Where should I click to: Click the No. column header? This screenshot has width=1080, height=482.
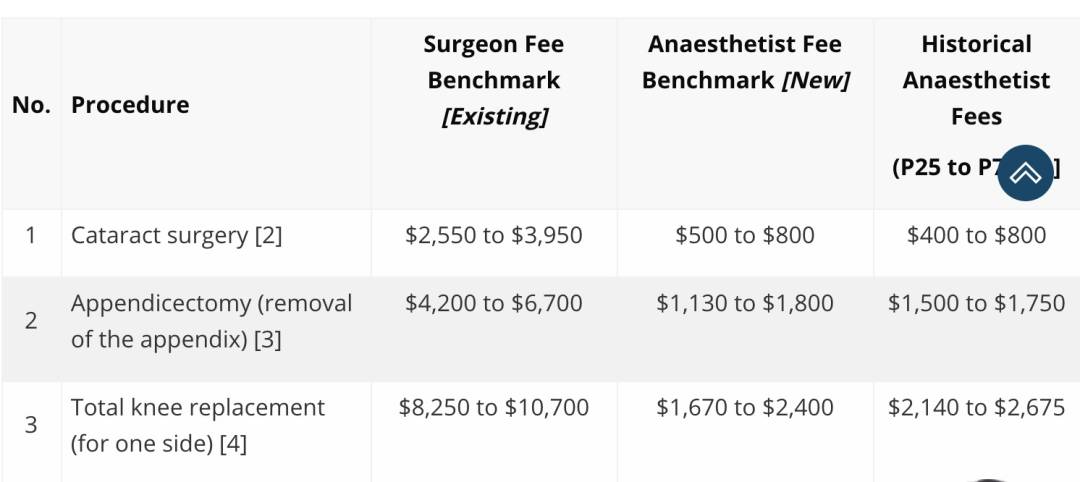(31, 105)
